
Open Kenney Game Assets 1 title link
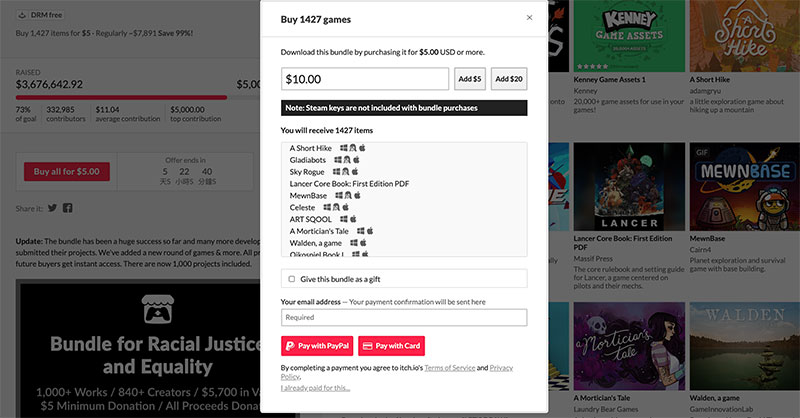pos(609,80)
